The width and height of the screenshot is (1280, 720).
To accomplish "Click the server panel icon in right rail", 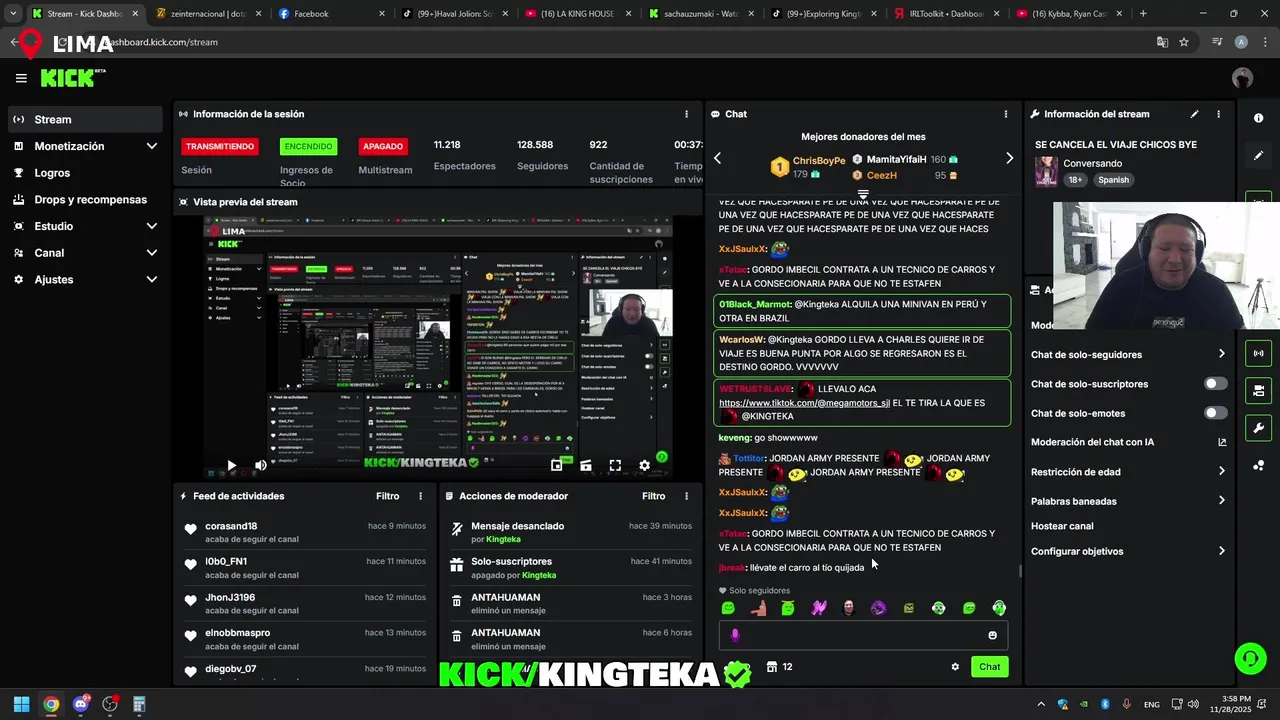I will click(1258, 390).
